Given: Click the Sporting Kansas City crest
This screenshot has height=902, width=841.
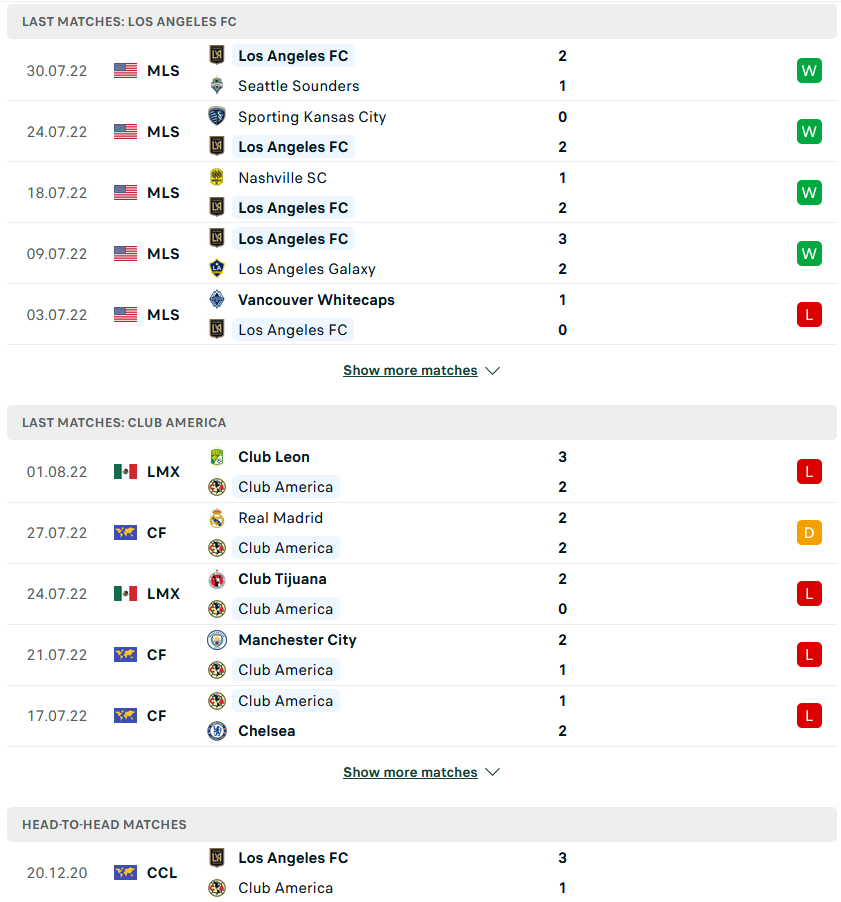Looking at the screenshot, I should (x=217, y=117).
